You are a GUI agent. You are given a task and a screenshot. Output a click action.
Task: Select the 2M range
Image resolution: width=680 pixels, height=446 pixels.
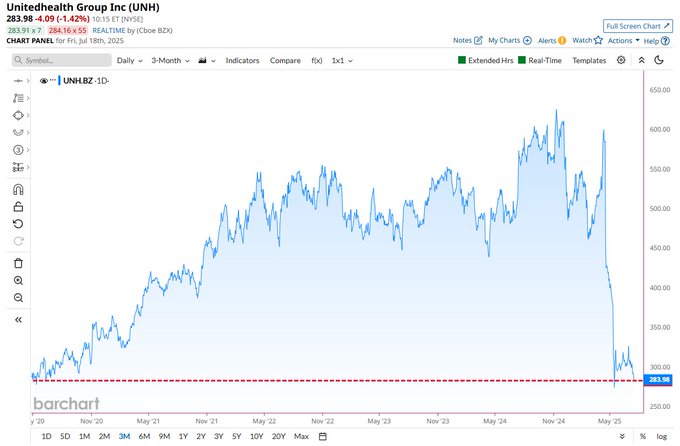point(104,436)
